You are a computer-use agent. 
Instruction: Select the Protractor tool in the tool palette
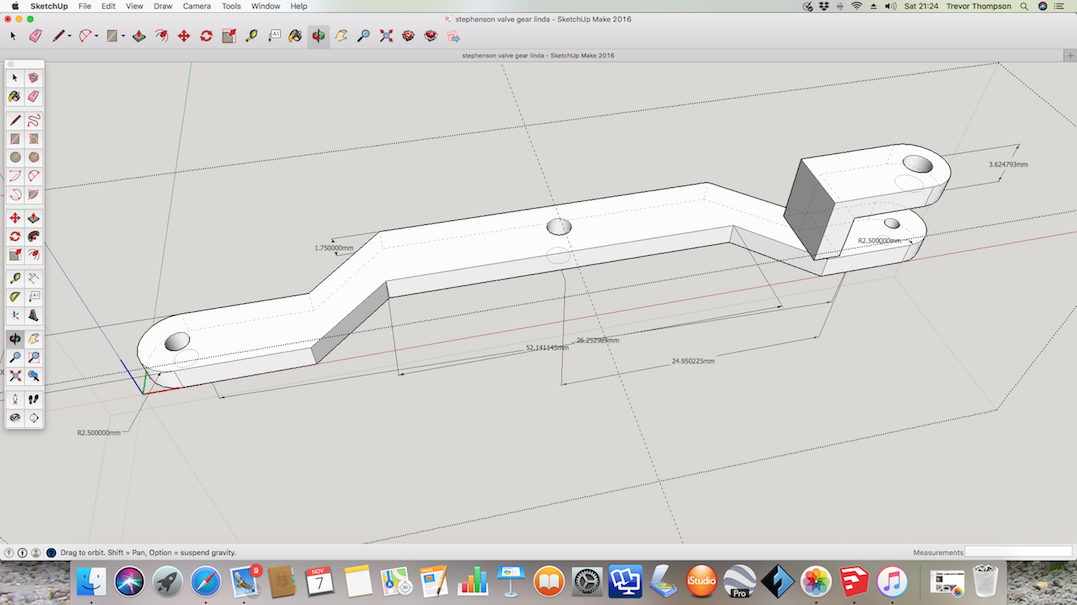pyautogui.click(x=15, y=297)
